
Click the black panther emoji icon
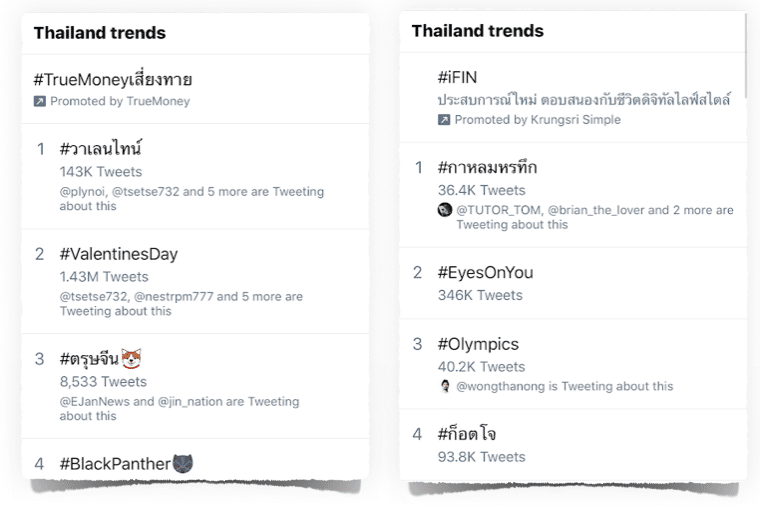point(183,463)
